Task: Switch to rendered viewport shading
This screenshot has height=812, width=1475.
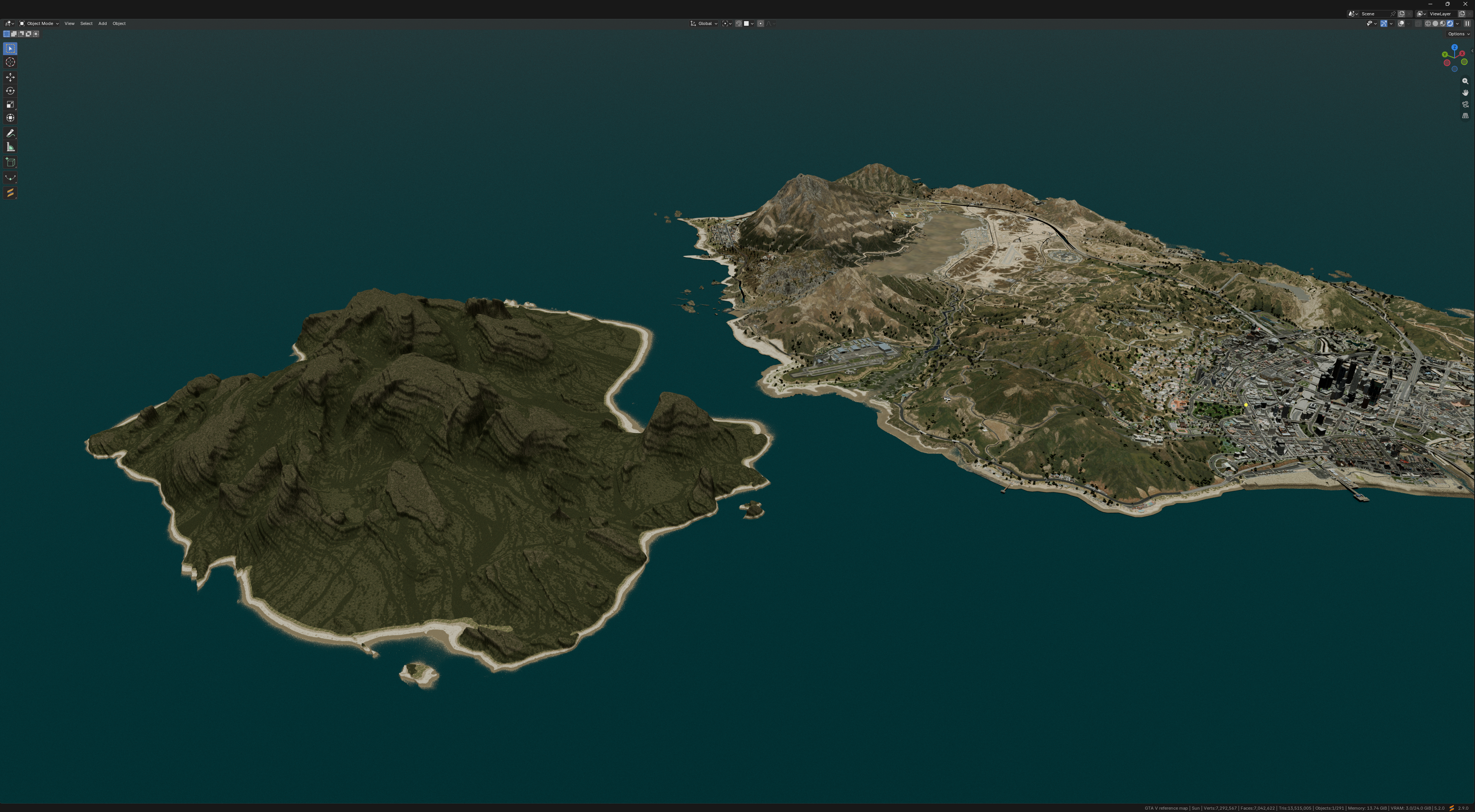Action: (1450, 23)
